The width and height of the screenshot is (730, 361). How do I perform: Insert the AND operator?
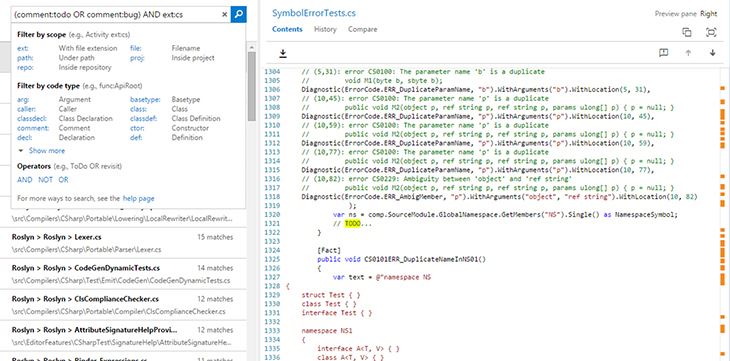coord(25,180)
